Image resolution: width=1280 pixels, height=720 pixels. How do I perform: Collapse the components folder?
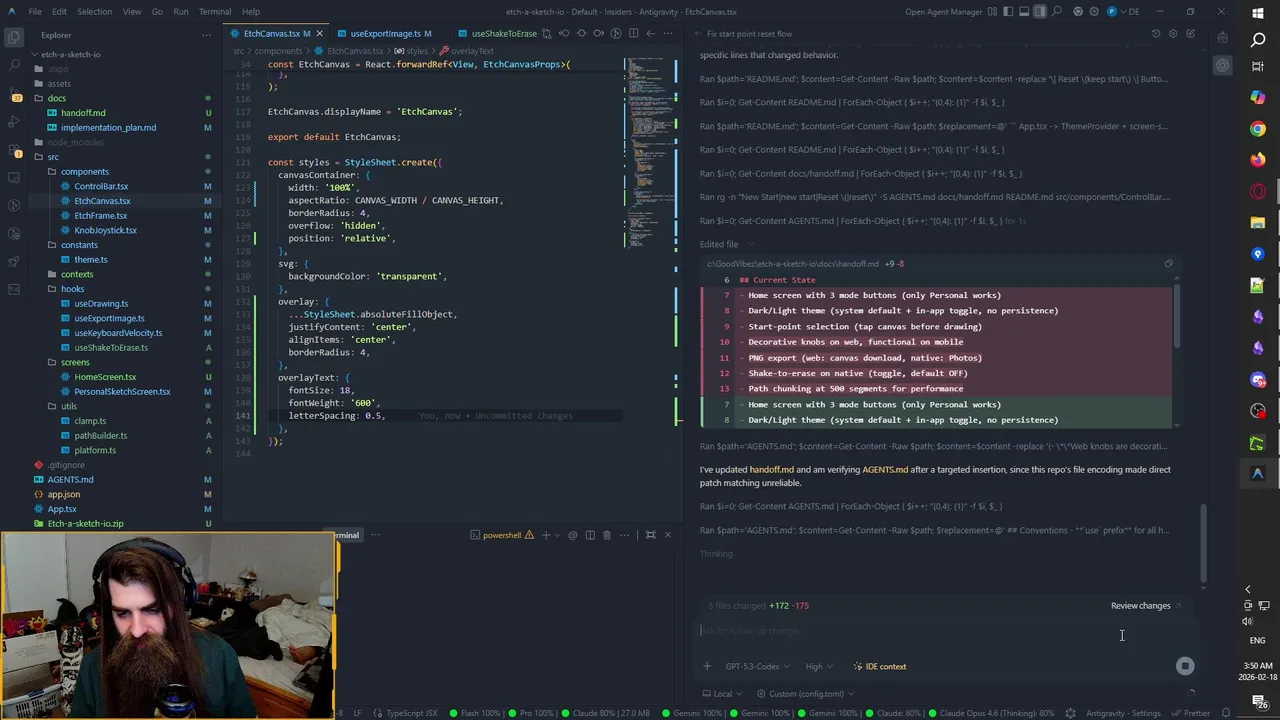(x=85, y=172)
